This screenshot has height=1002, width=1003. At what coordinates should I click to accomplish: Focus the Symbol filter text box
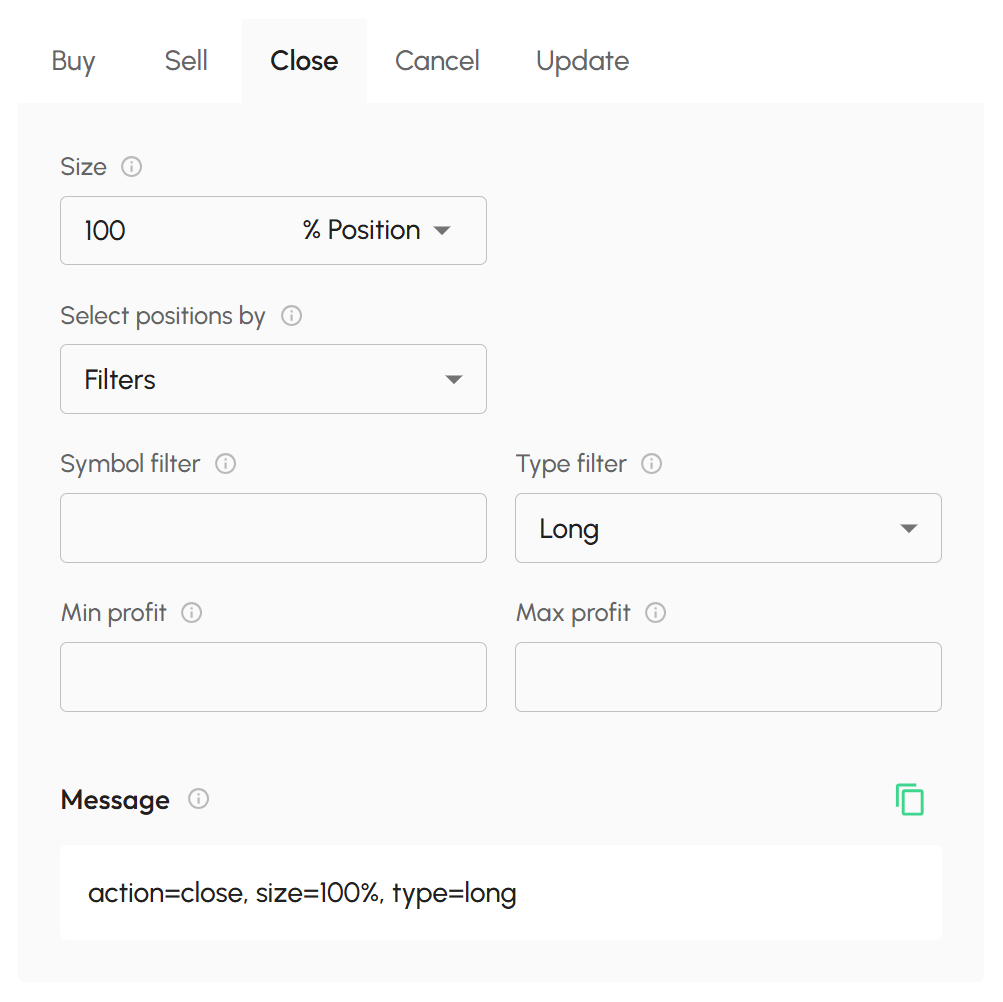[273, 528]
